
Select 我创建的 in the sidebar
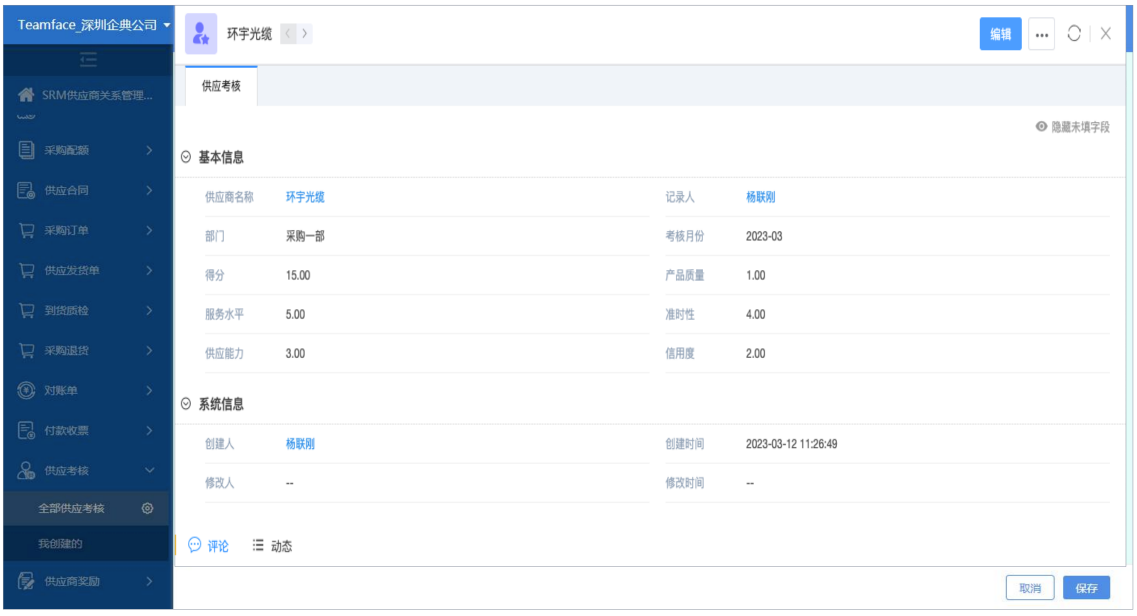click(60, 544)
